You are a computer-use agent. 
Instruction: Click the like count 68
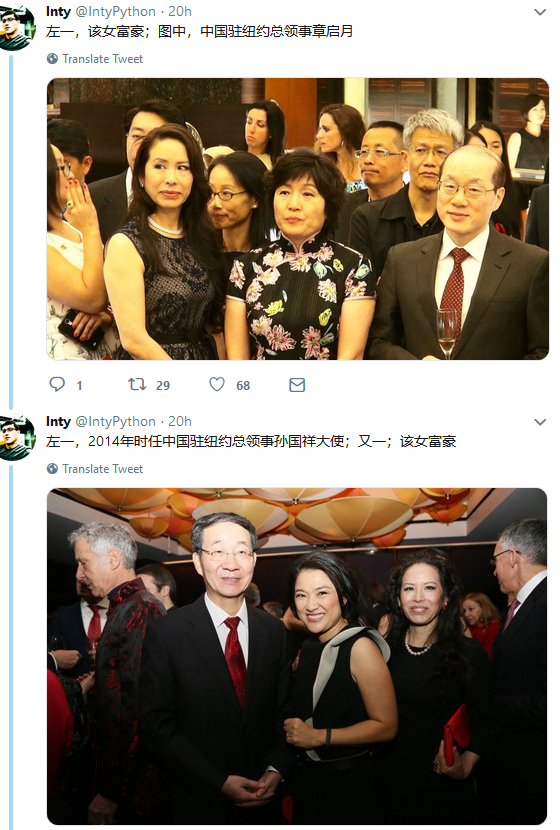click(x=243, y=385)
